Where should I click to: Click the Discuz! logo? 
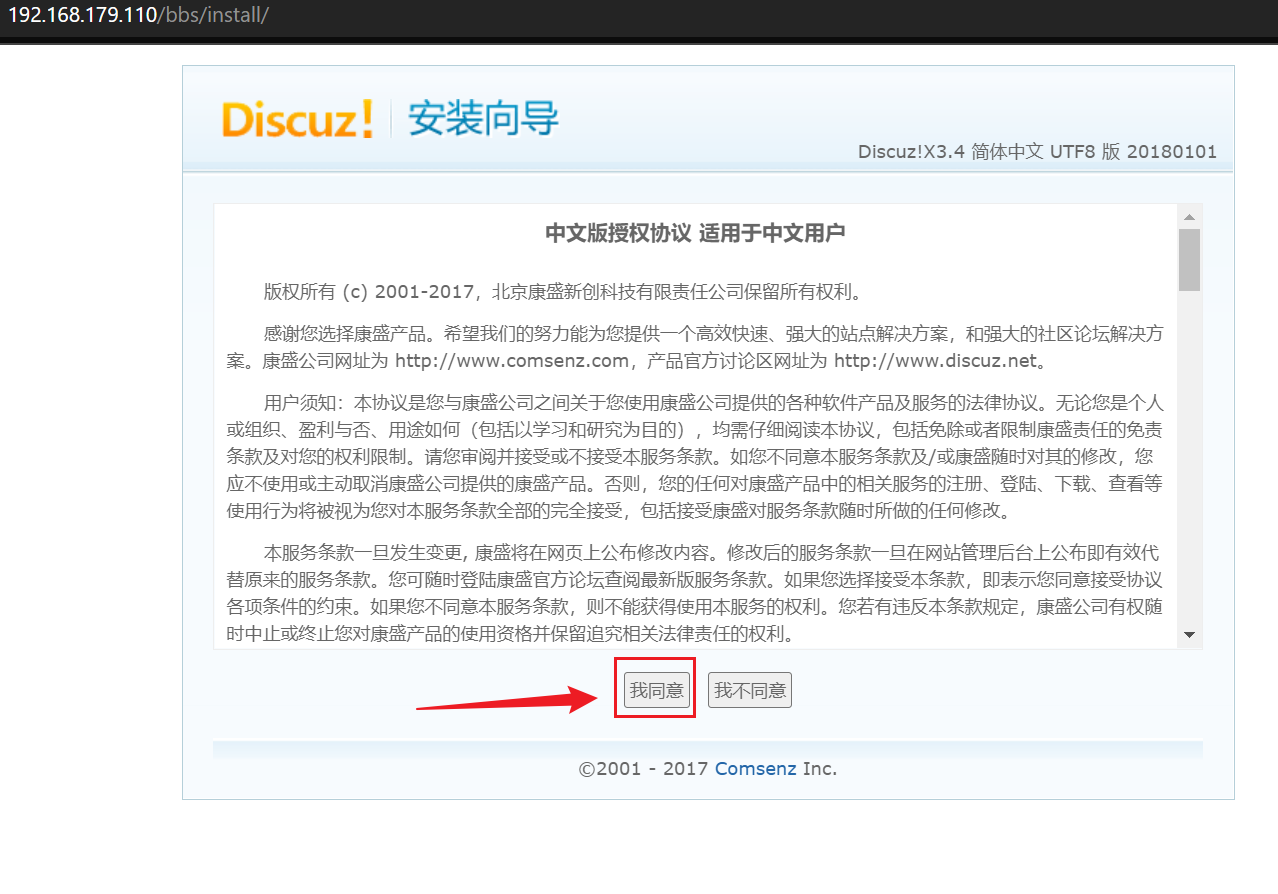point(297,120)
